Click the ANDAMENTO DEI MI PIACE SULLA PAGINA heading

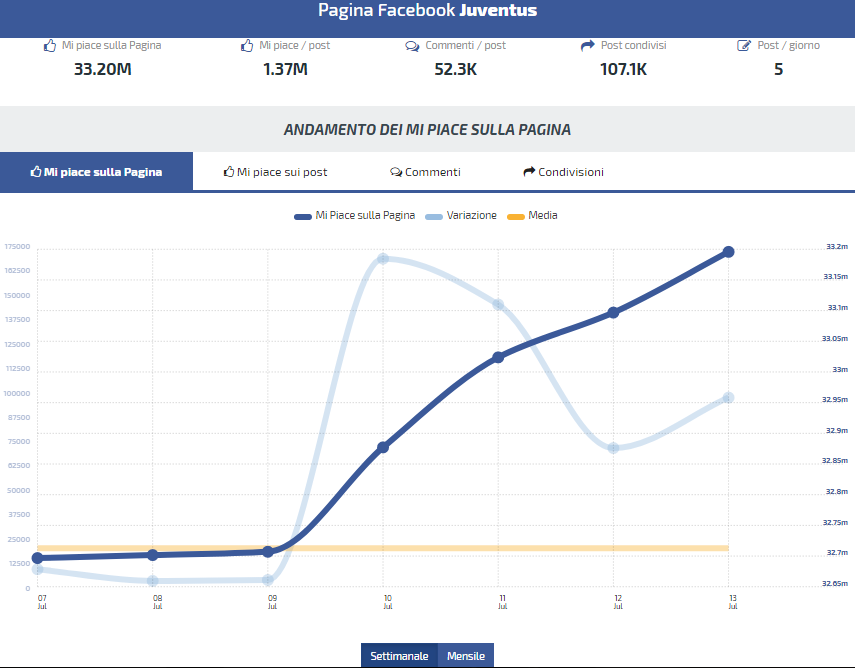(x=428, y=129)
